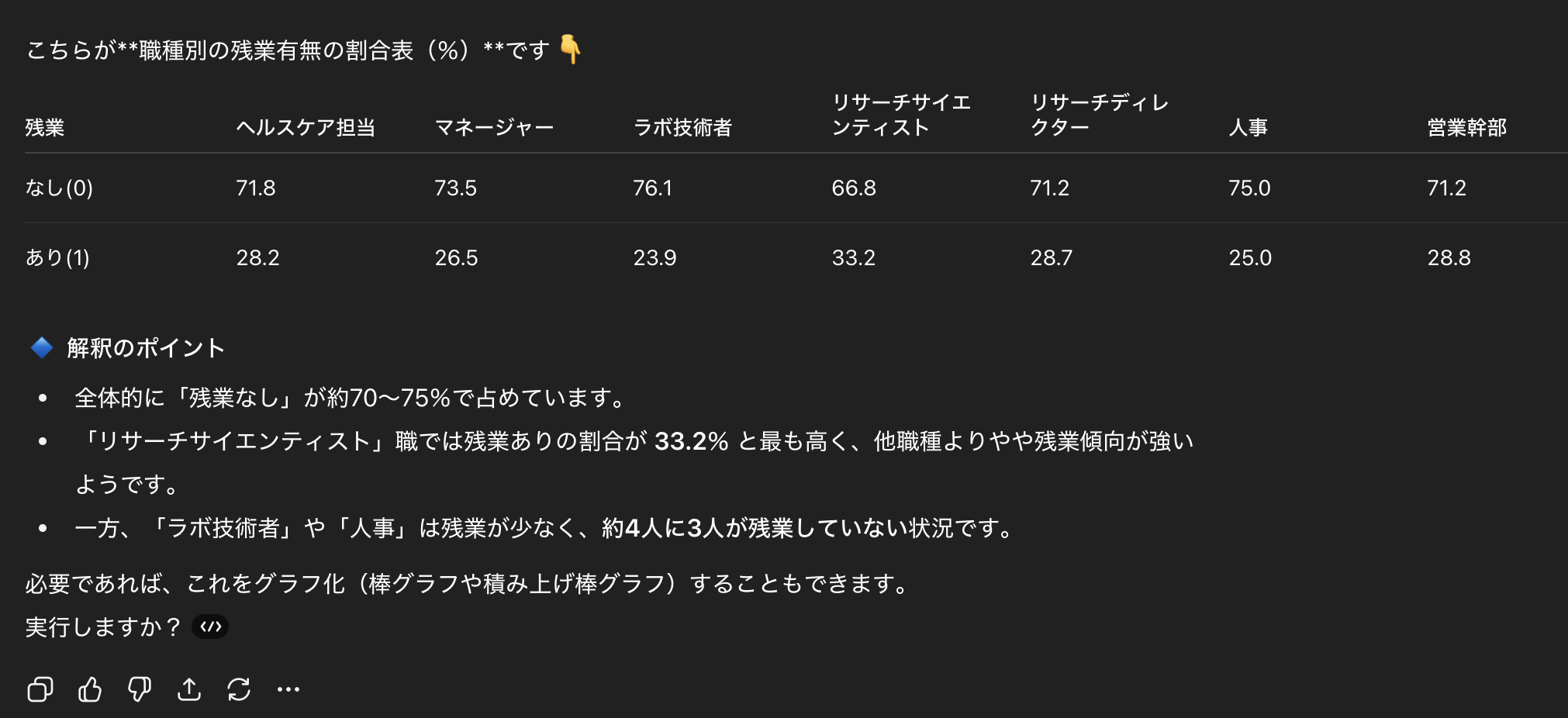The image size is (1568, 718).
Task: Select the ヘルスケア担当 column header
Action: coord(306,128)
